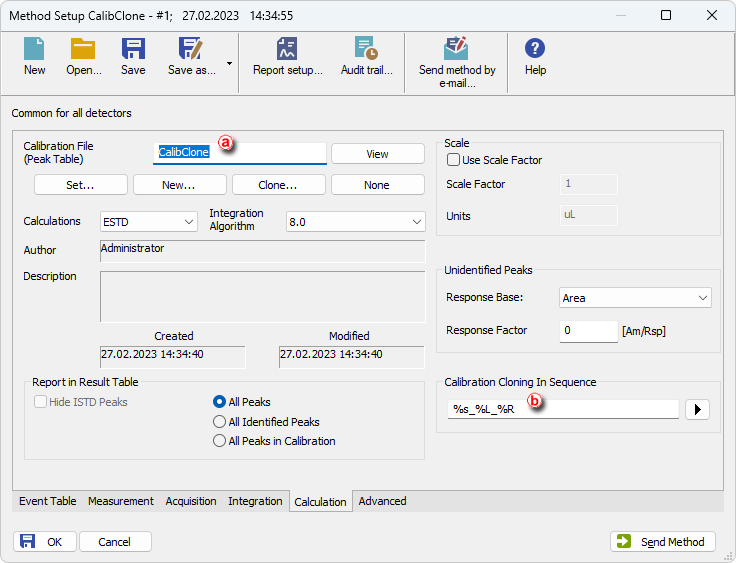
Task: Click the Author Administrator field
Action: point(262,251)
